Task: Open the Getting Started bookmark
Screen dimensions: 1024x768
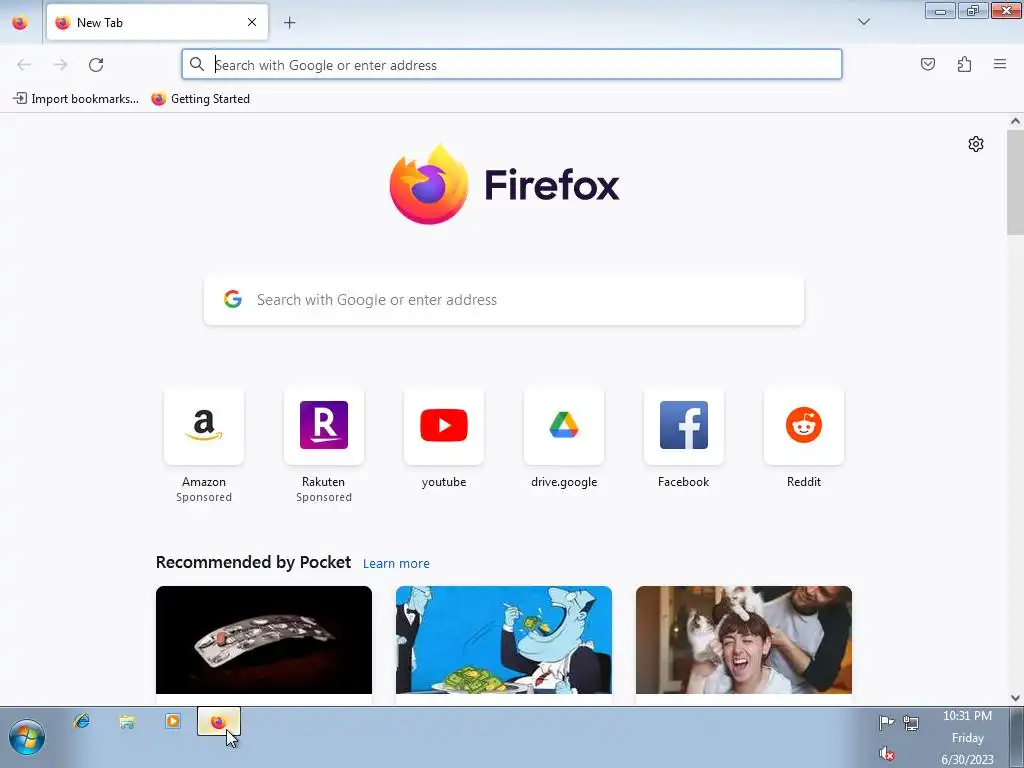Action: pos(200,99)
